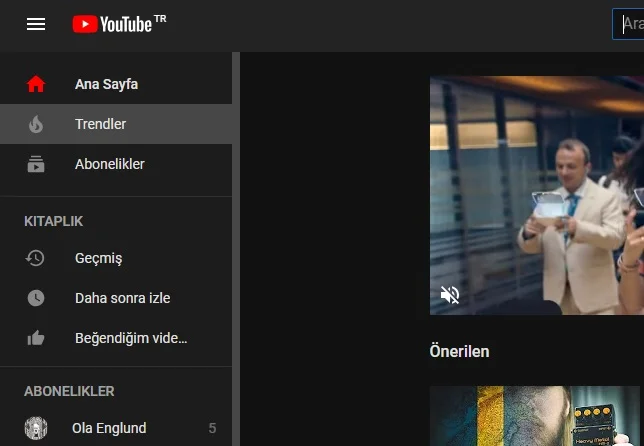Viewport: 644px width, 446px height.
Task: Open Beğendiğim videolar text entry
Action: click(x=131, y=338)
